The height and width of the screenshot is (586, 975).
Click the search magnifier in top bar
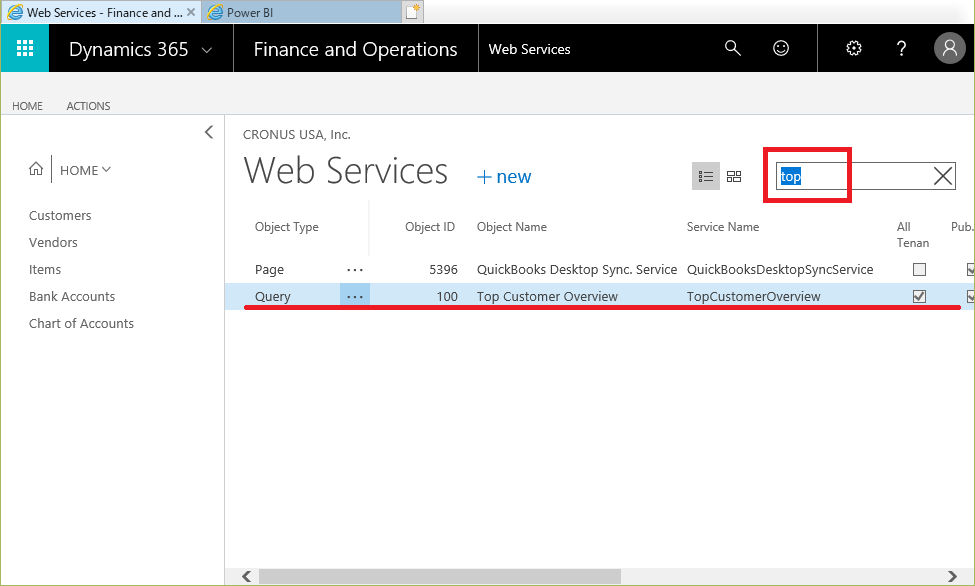(x=732, y=48)
